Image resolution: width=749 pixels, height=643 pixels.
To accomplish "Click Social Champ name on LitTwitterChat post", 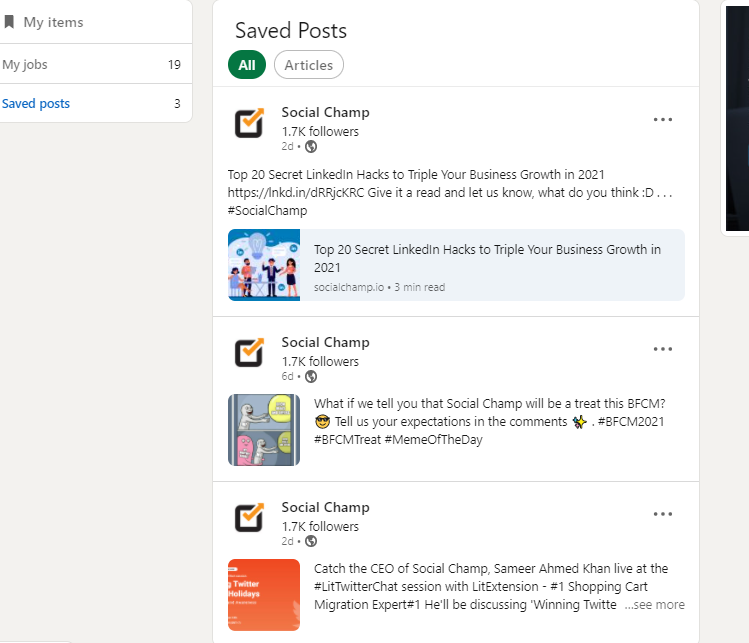I will click(x=325, y=507).
